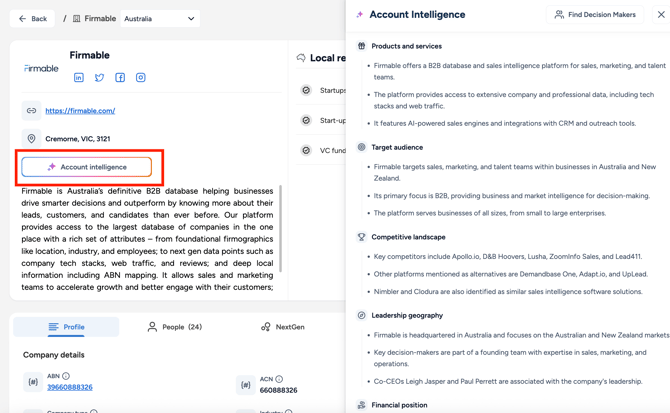Click the info icon next to ACN
The image size is (670, 413).
(279, 379)
